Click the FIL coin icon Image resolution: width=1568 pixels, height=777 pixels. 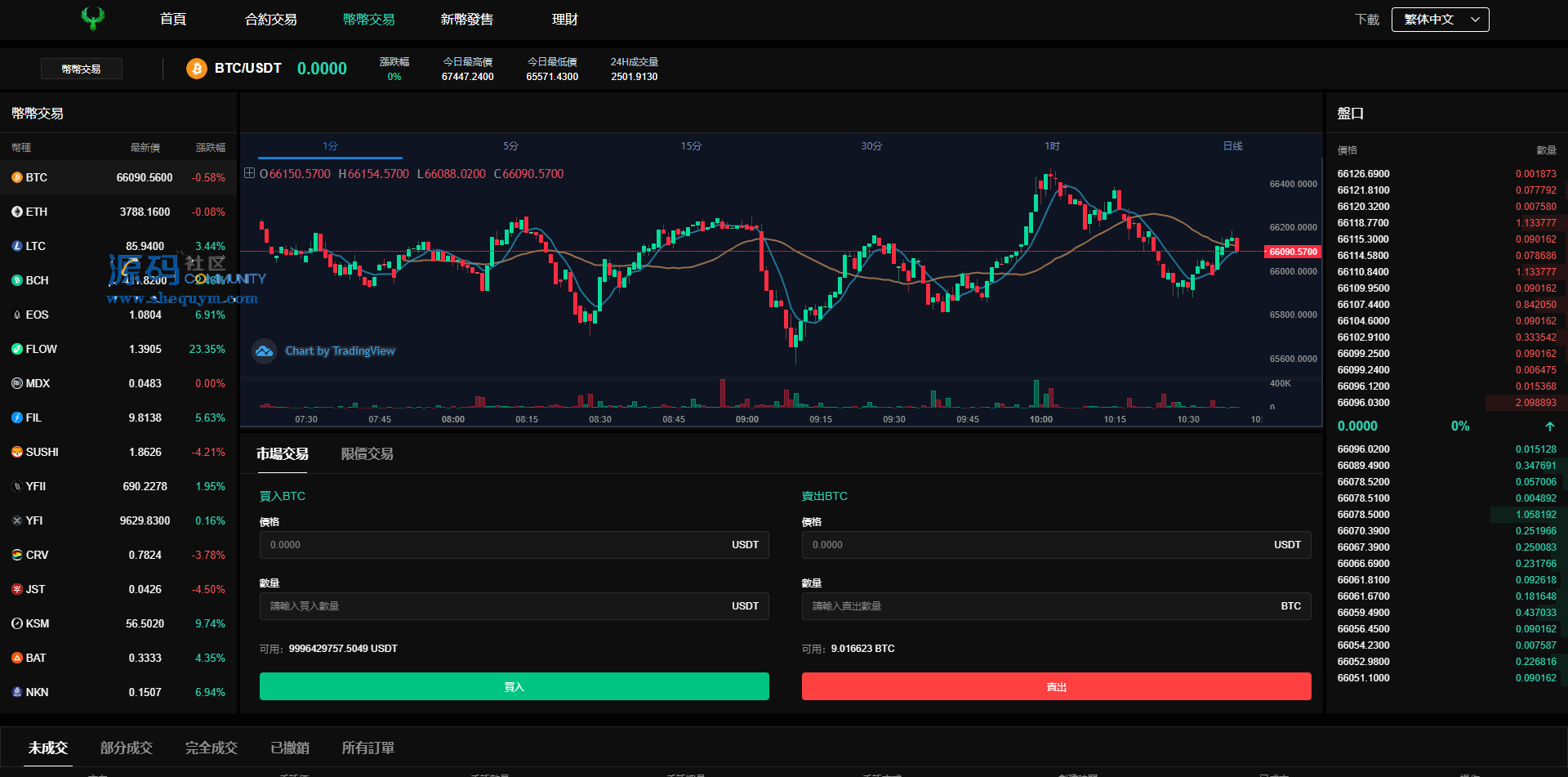click(17, 418)
